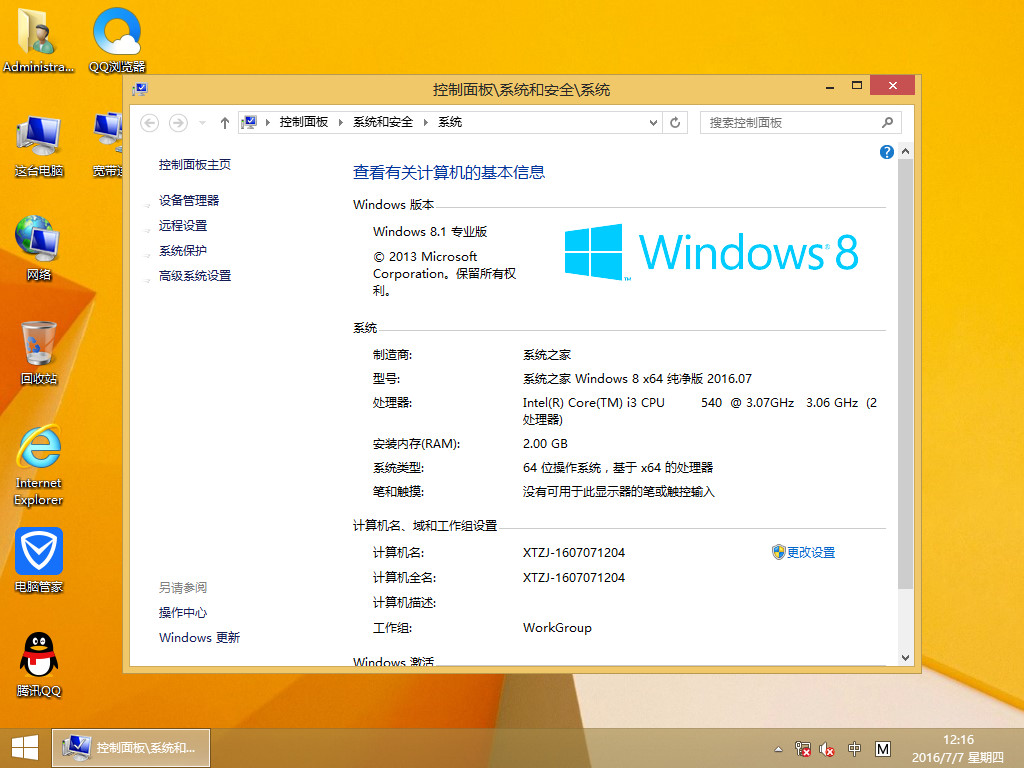
Task: Open 设备管理器 from the sidebar
Action: click(x=192, y=200)
